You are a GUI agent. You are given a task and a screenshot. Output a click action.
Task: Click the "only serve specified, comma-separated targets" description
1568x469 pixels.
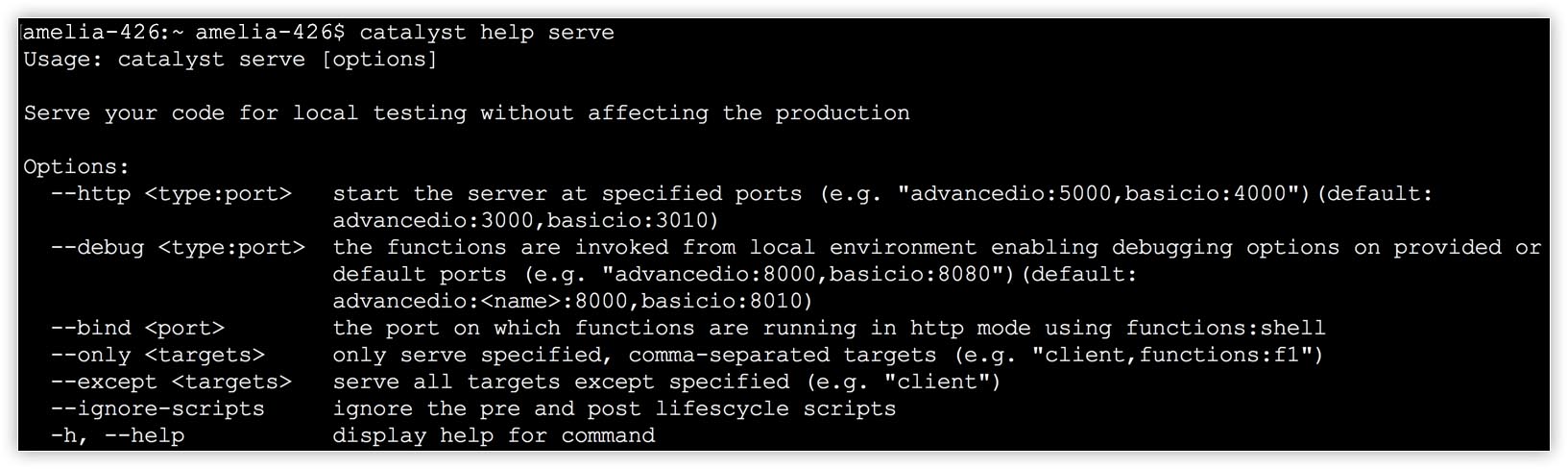(x=634, y=356)
